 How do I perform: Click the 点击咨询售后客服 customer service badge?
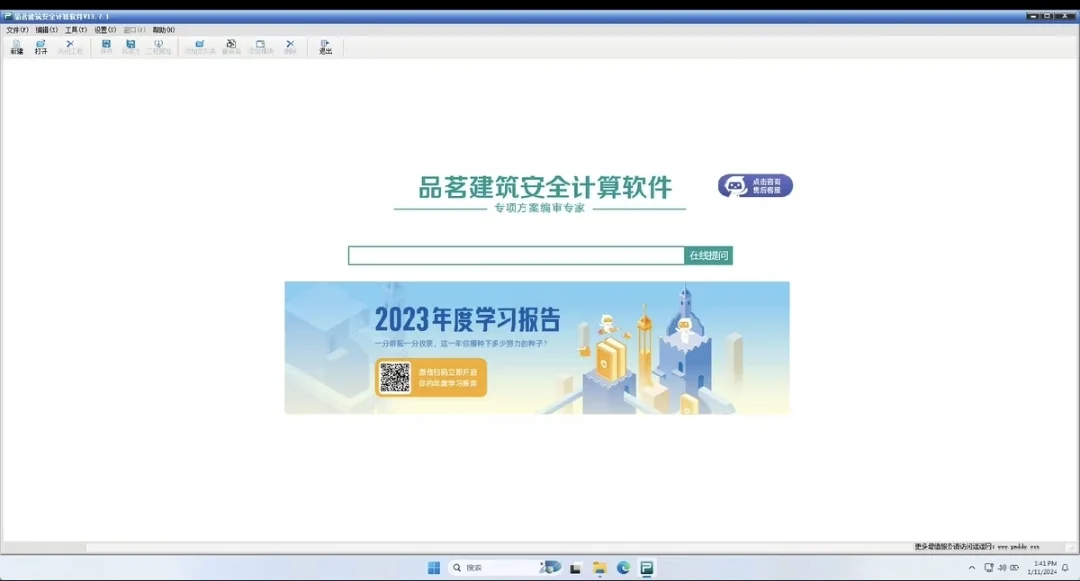(x=753, y=186)
